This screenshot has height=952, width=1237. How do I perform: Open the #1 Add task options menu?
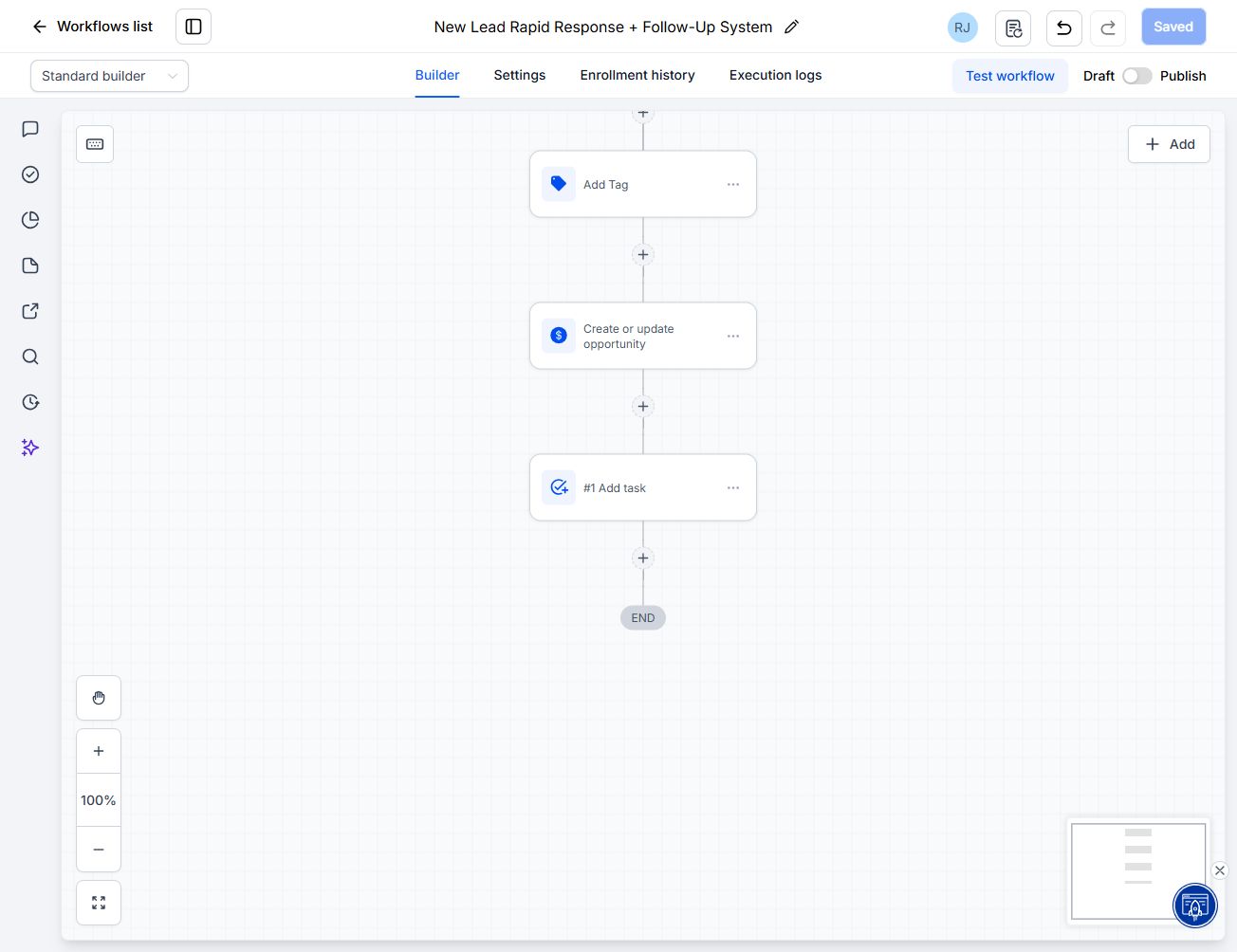tap(733, 488)
